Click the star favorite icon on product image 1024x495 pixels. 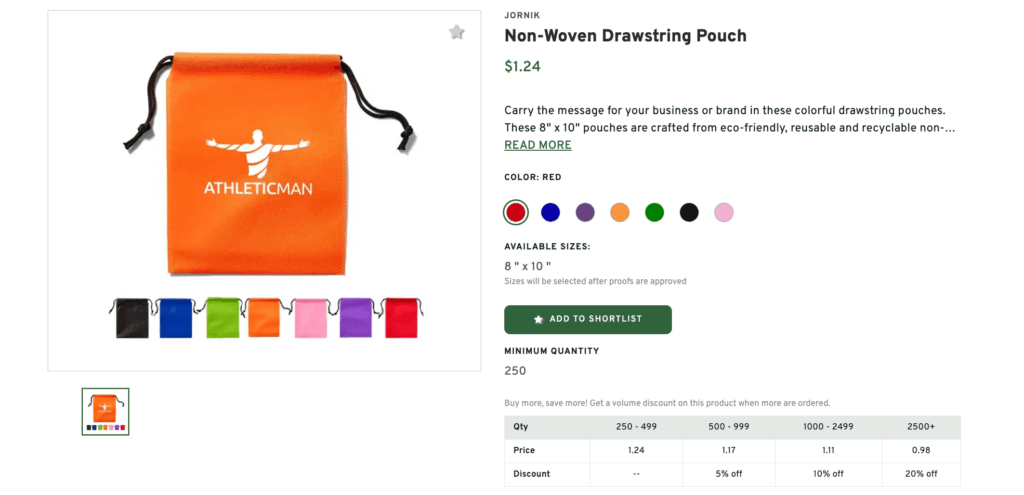(x=457, y=33)
